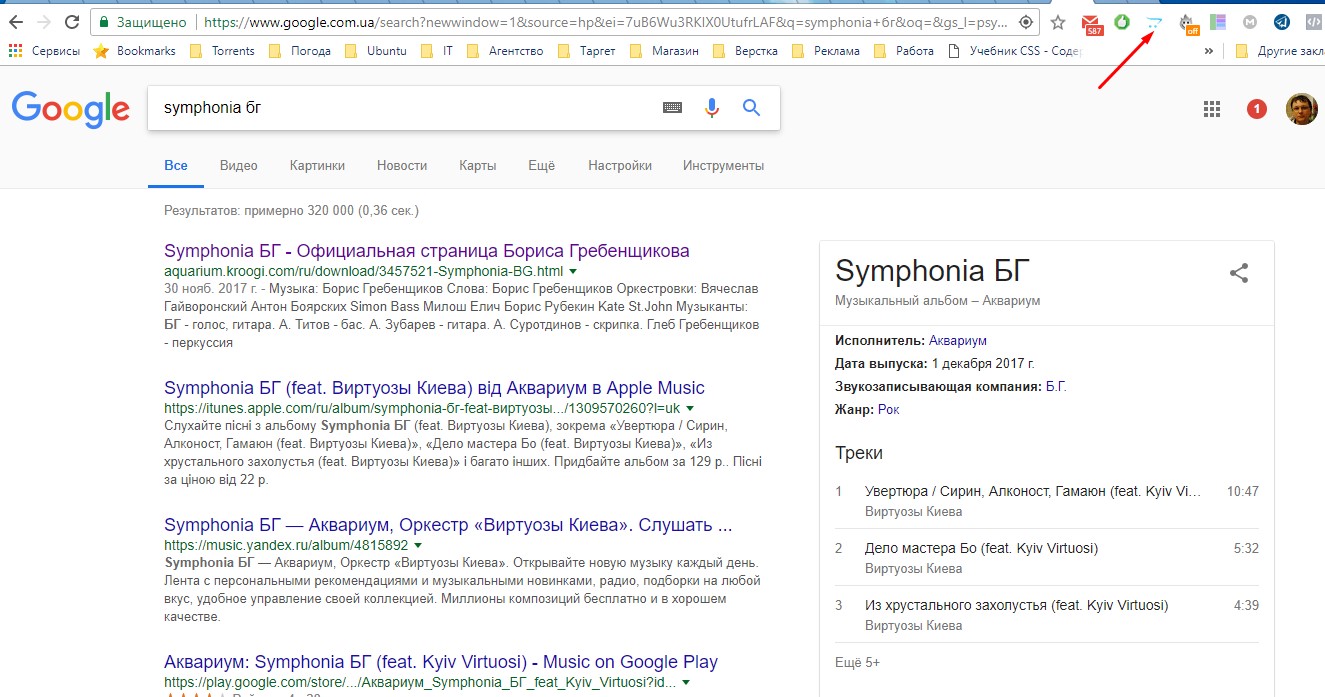Image resolution: width=1325 pixels, height=697 pixels.
Task: Open the Ubuntu bookmark folder
Action: click(x=377, y=51)
